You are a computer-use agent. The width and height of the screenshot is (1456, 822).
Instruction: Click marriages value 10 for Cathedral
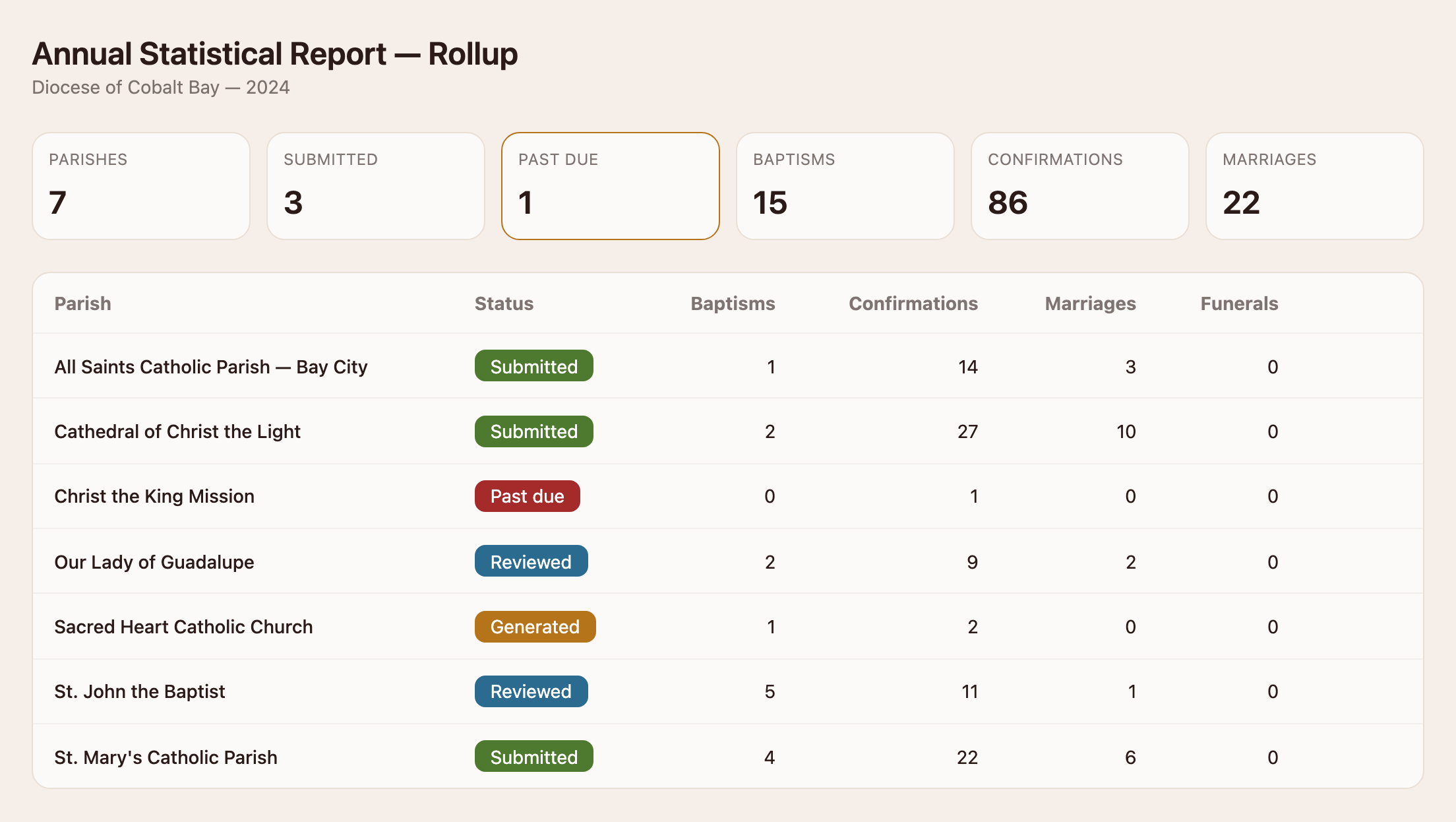[1126, 431]
